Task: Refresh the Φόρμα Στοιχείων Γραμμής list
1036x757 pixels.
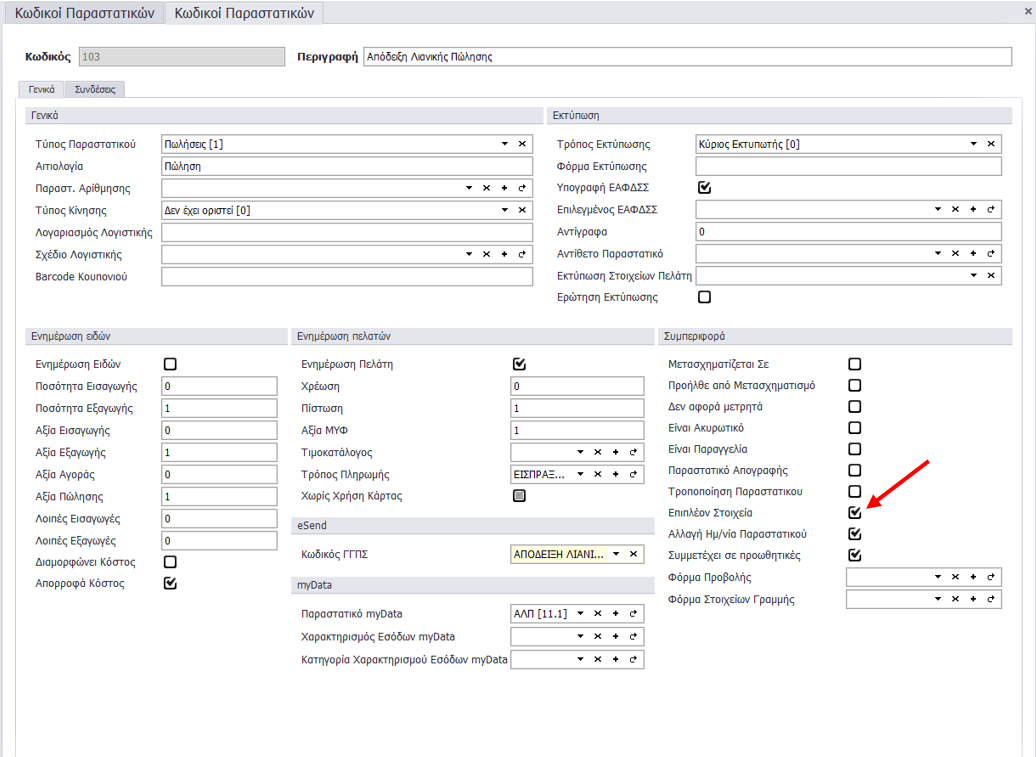Action: click(x=991, y=599)
